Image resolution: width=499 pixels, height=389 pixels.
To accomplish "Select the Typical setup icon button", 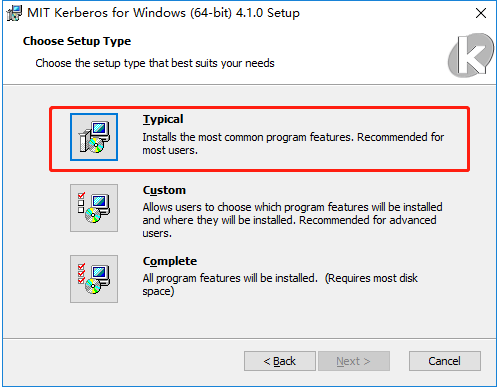I will tap(94, 137).
